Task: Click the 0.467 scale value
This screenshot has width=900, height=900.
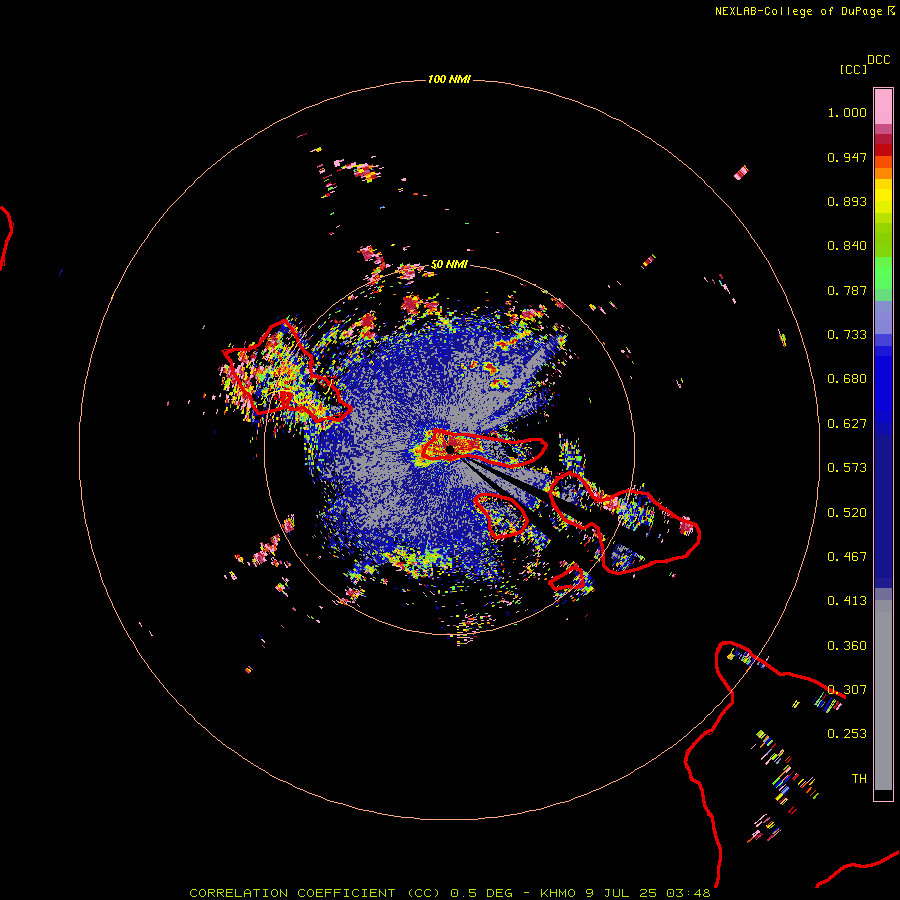Action: [847, 557]
